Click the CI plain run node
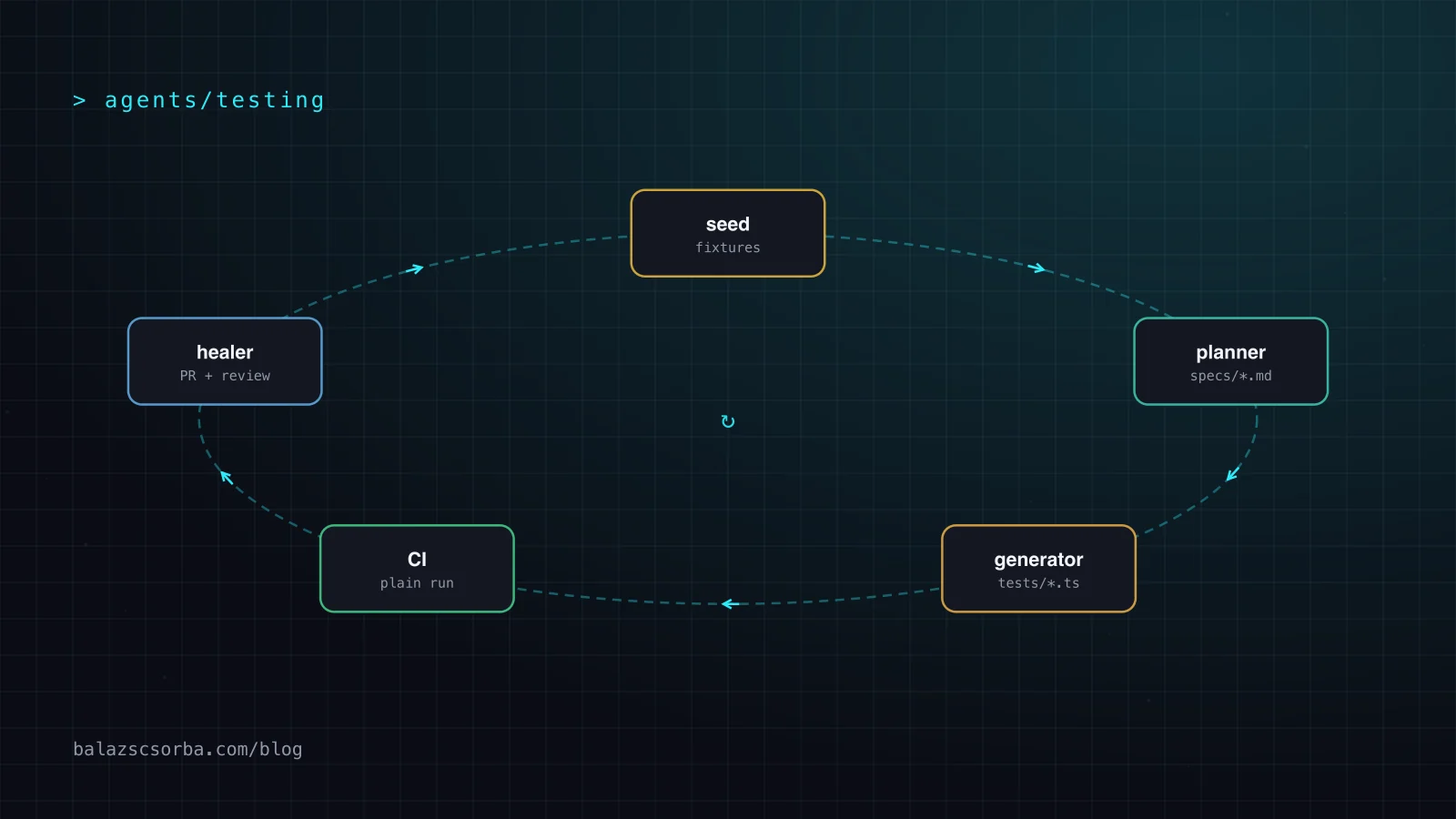 click(417, 569)
